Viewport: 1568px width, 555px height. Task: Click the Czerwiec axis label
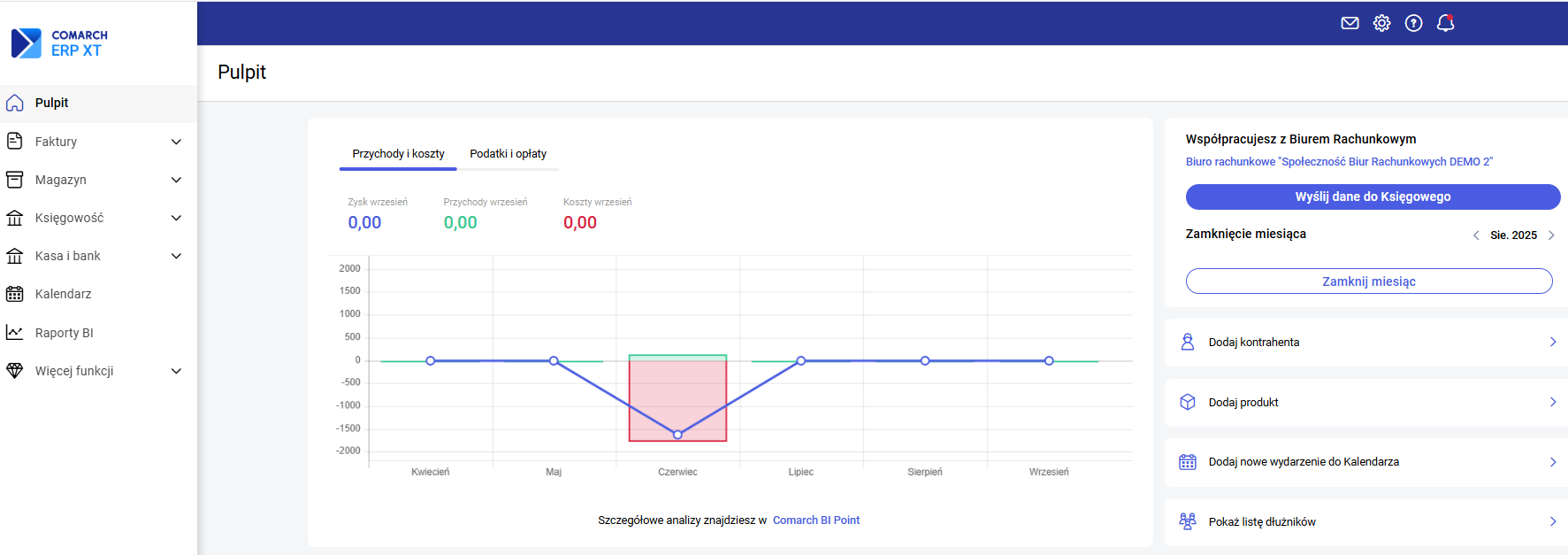click(677, 472)
